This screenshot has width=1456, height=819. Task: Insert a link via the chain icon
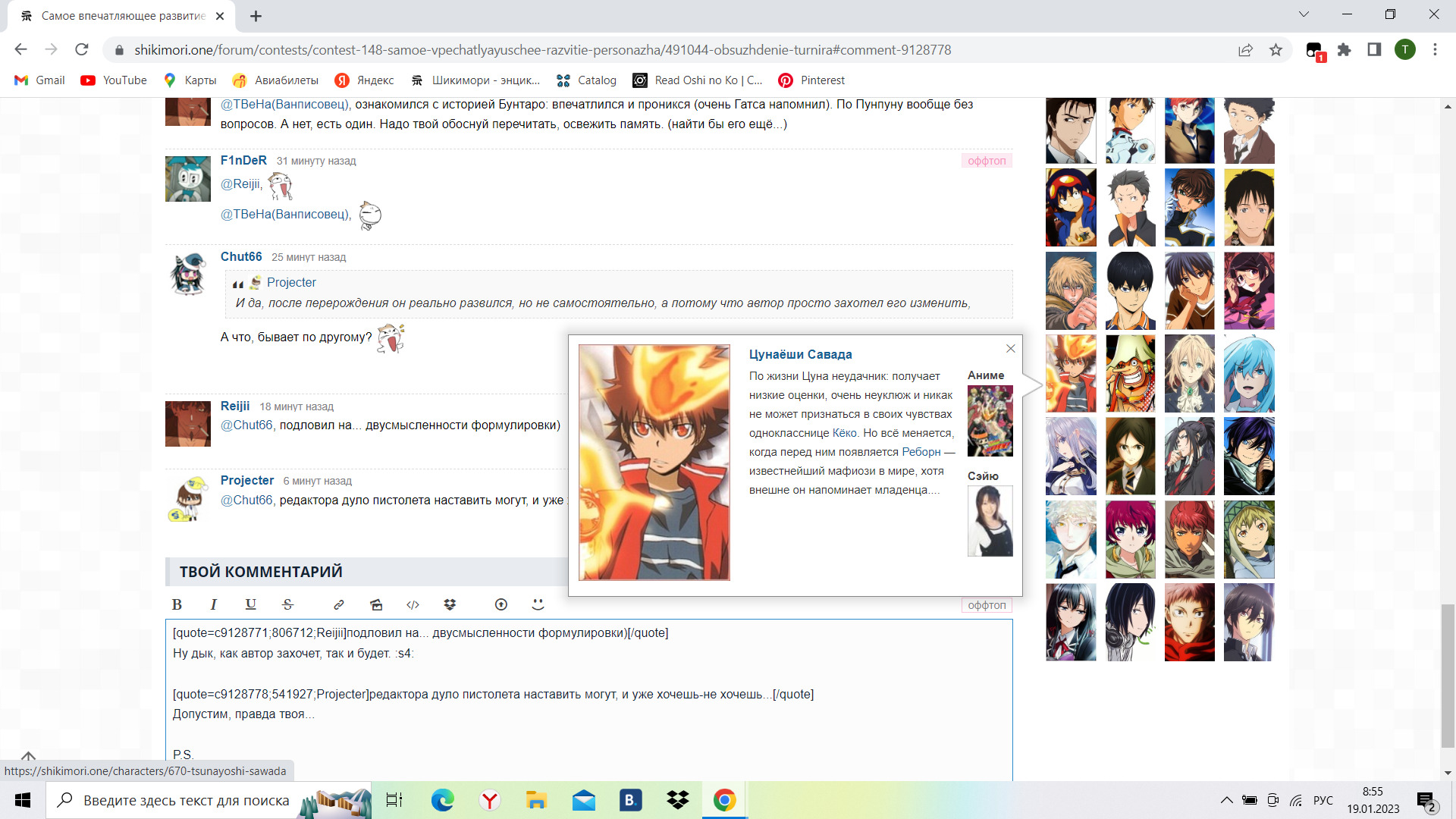(x=339, y=604)
